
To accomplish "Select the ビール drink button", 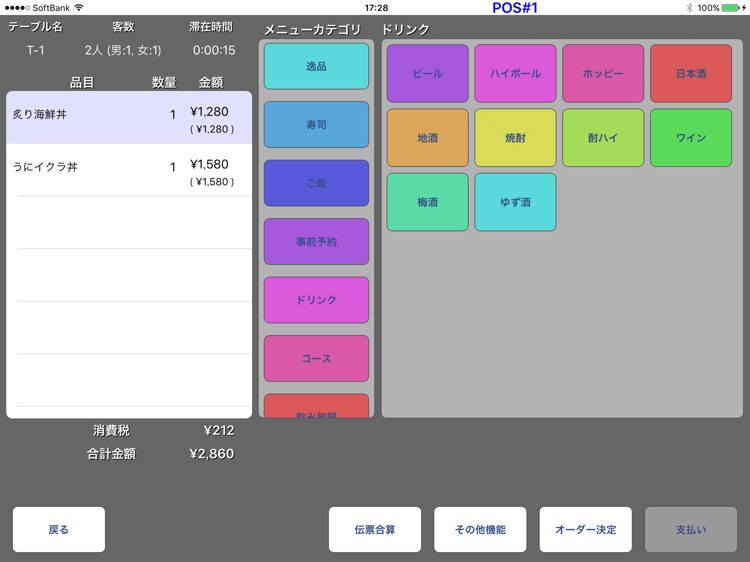I will click(427, 74).
